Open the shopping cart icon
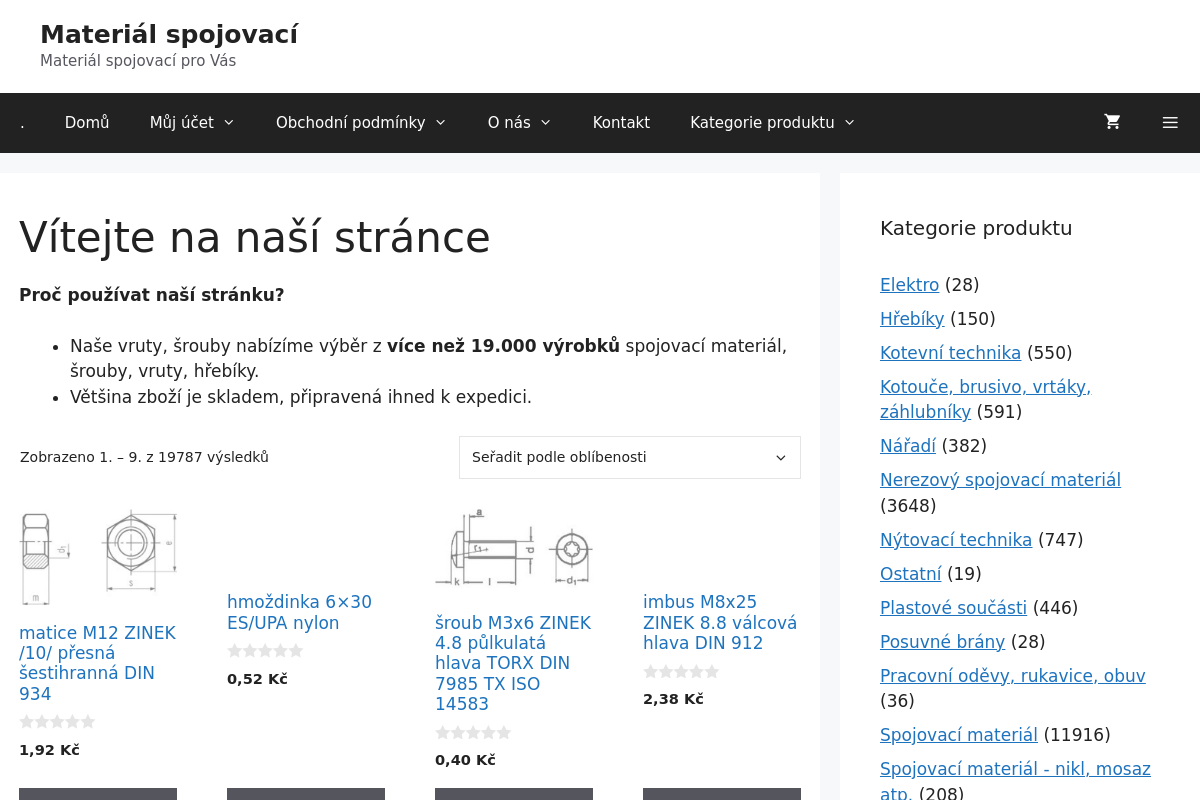Image resolution: width=1200 pixels, height=800 pixels. (x=1111, y=122)
